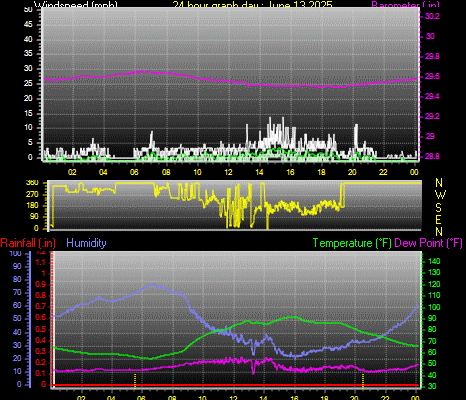The image size is (466, 400).
Task: Select 90 on the blue humidity axis
Action: pyautogui.click(x=17, y=266)
